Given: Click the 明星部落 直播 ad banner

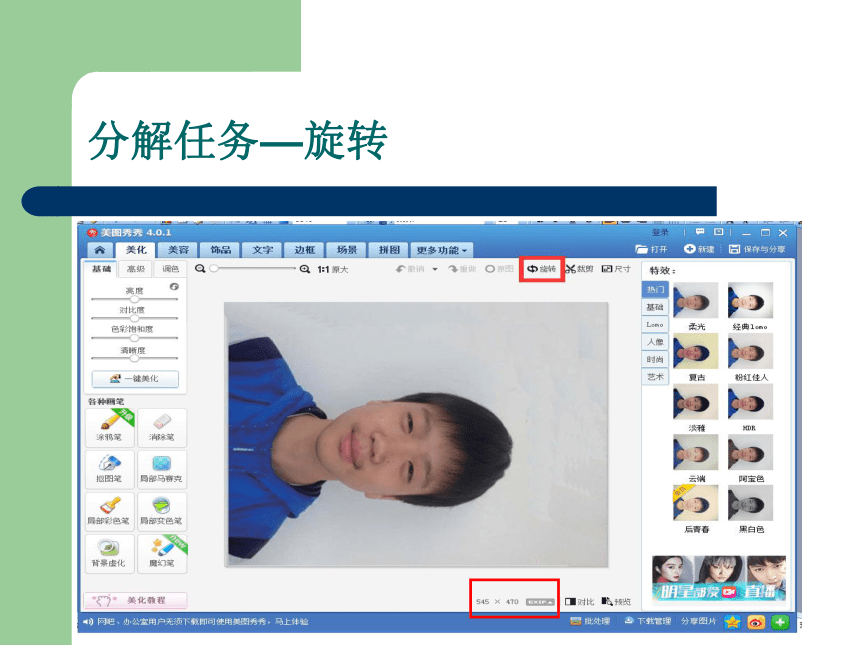Looking at the screenshot, I should click(x=719, y=578).
